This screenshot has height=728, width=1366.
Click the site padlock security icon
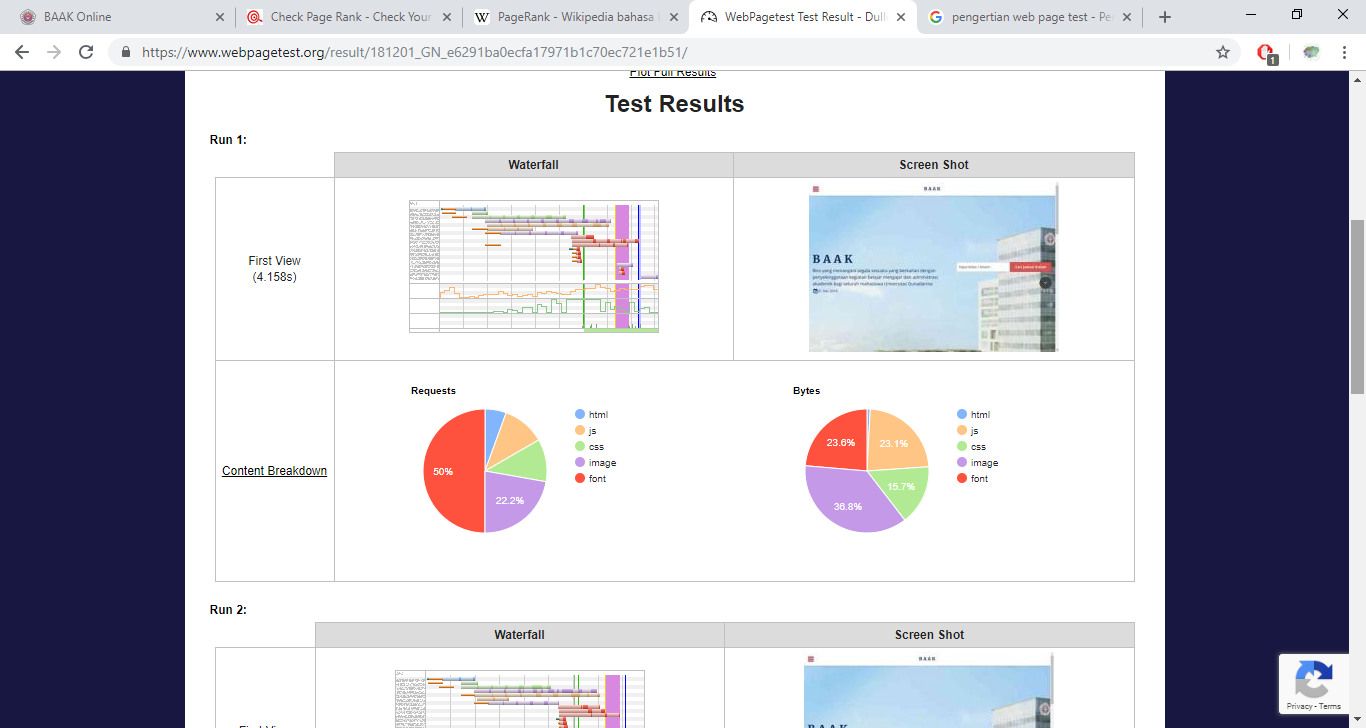tap(126, 52)
